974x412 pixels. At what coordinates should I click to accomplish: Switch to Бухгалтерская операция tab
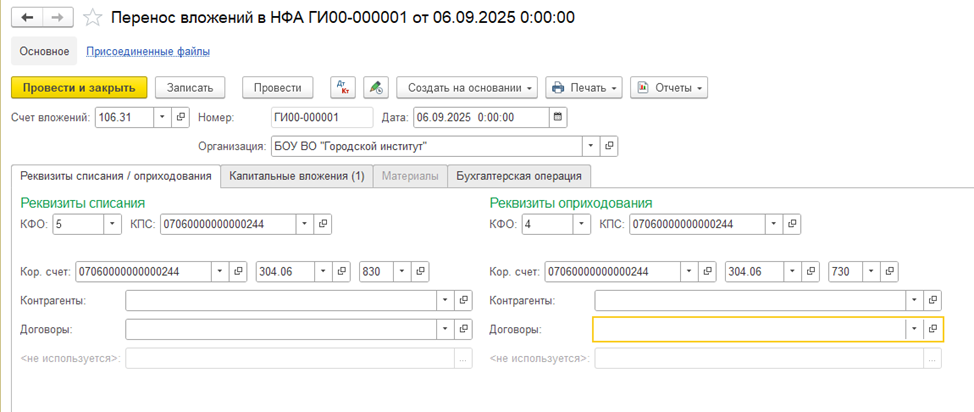click(x=519, y=176)
